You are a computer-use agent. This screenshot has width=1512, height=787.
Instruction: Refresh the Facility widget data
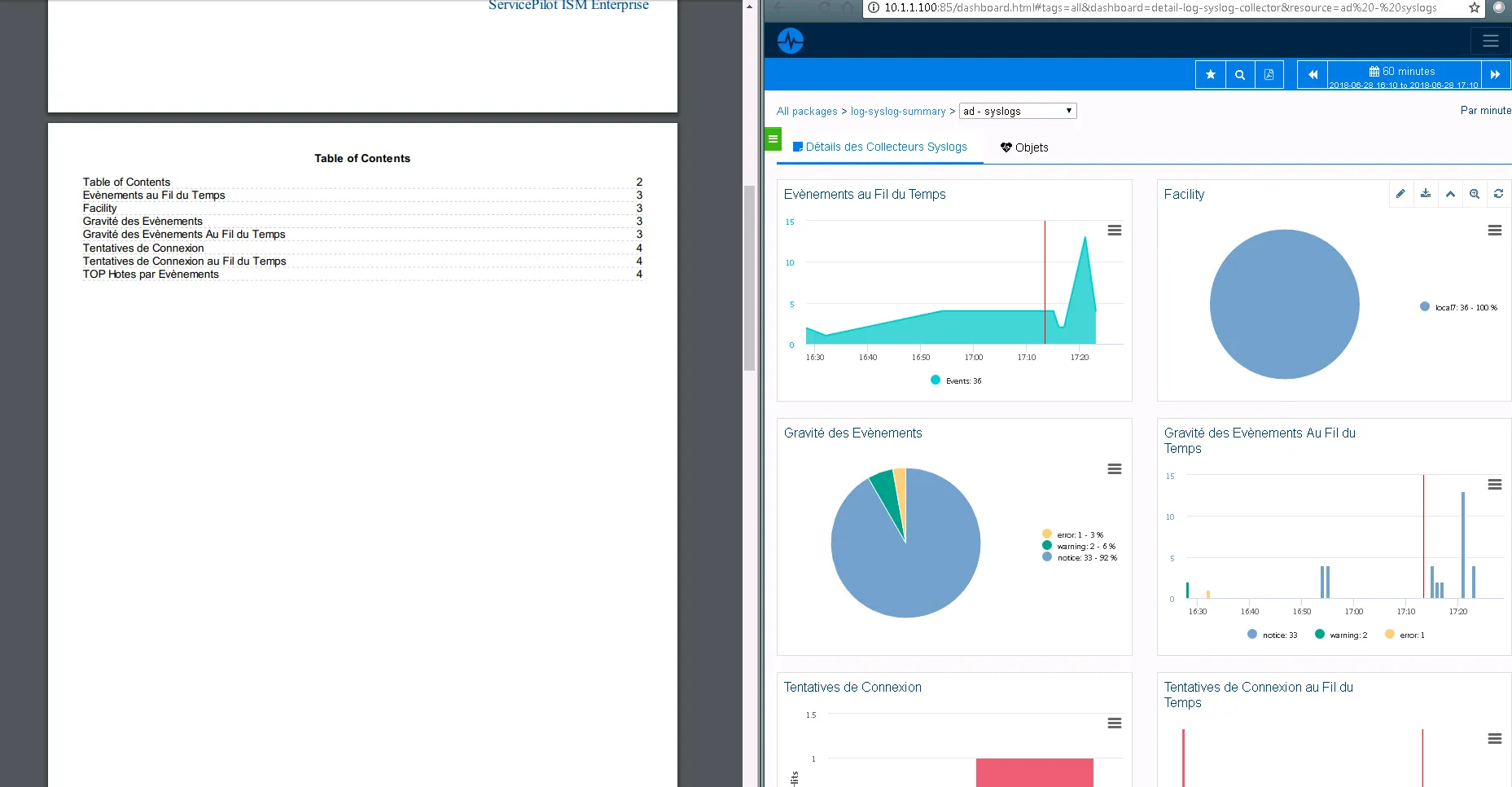[1499, 194]
